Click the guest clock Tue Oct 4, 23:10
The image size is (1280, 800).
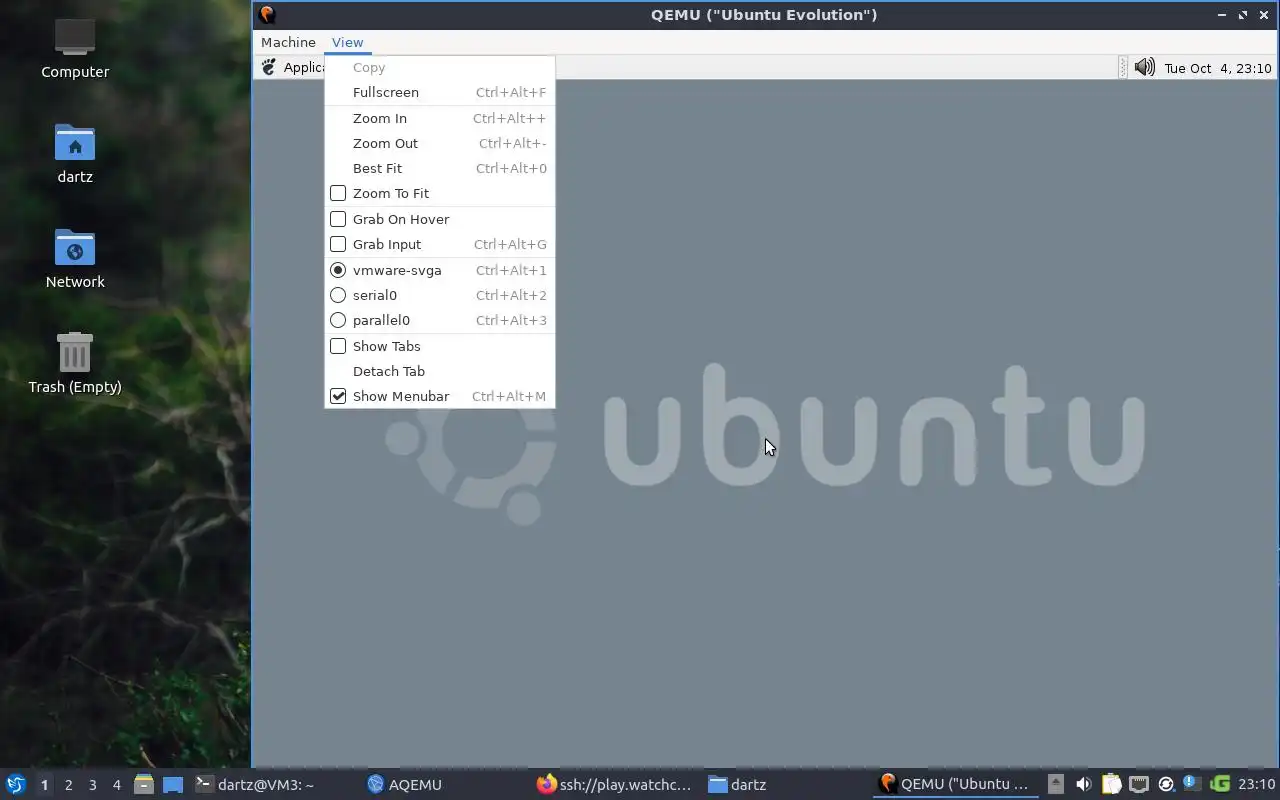click(x=1217, y=68)
